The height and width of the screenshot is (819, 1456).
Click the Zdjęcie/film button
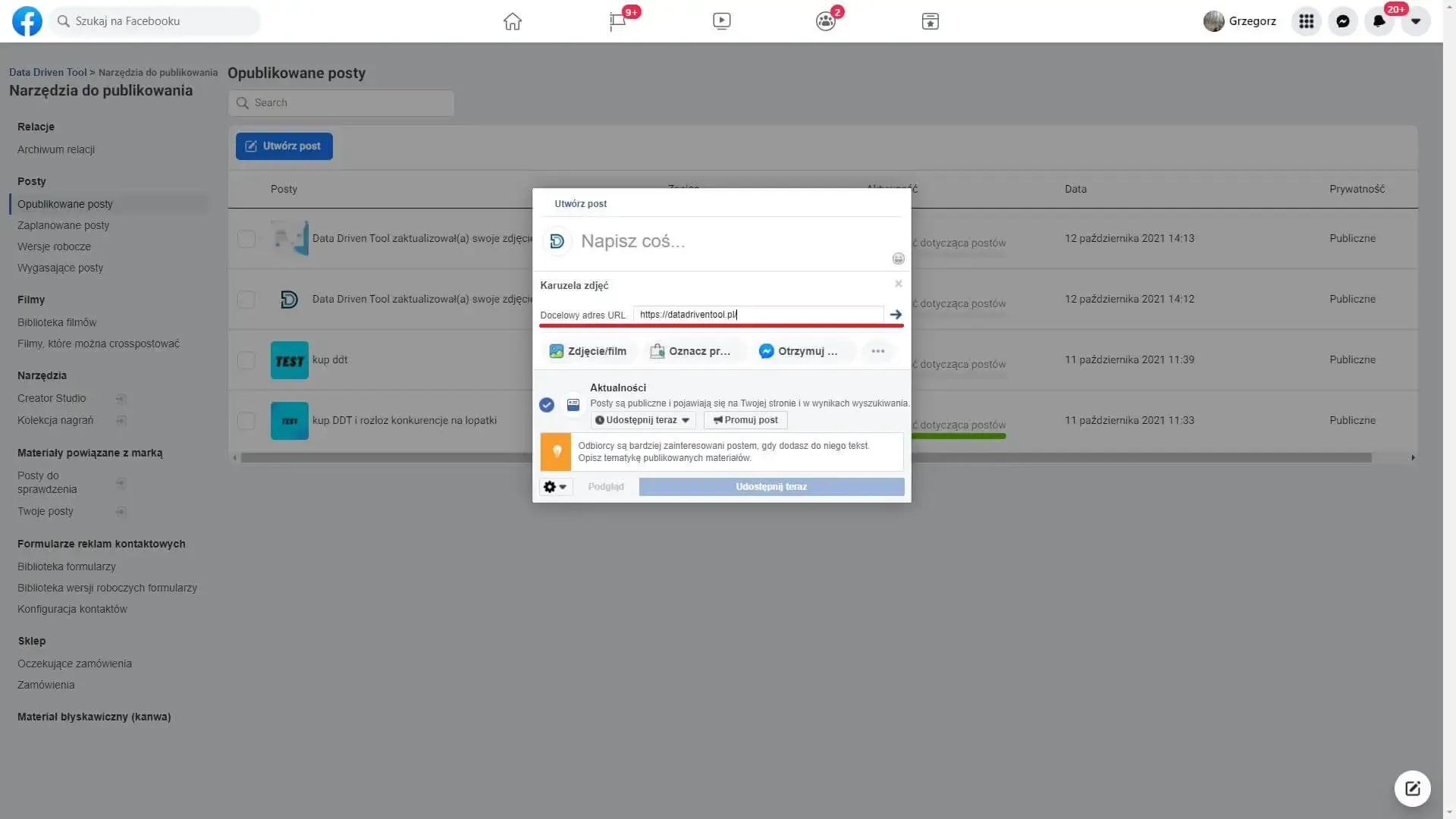coord(588,351)
